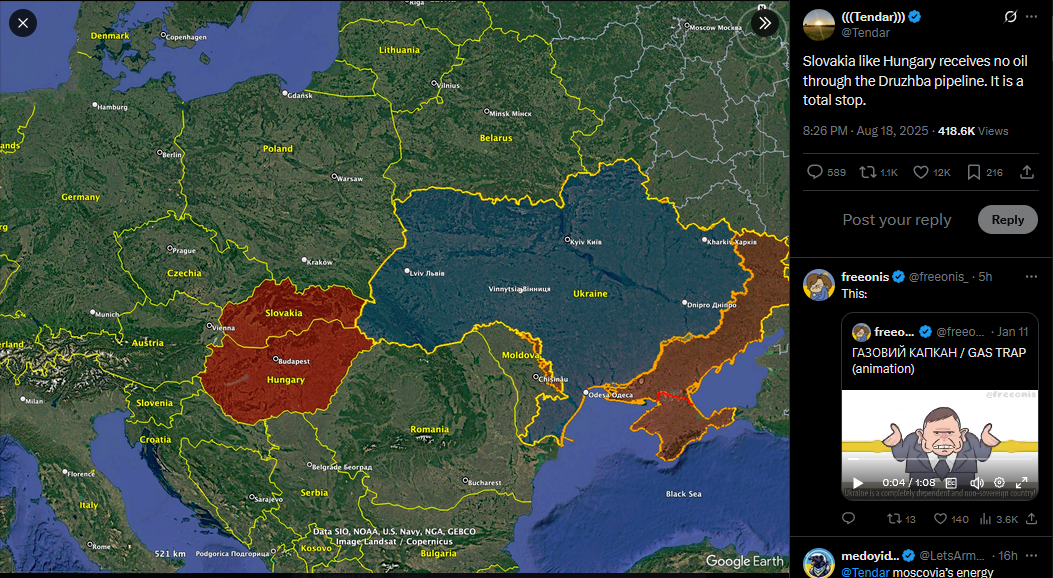Expand video to fullscreen
Image resolution: width=1053 pixels, height=578 pixels.
click(1021, 483)
